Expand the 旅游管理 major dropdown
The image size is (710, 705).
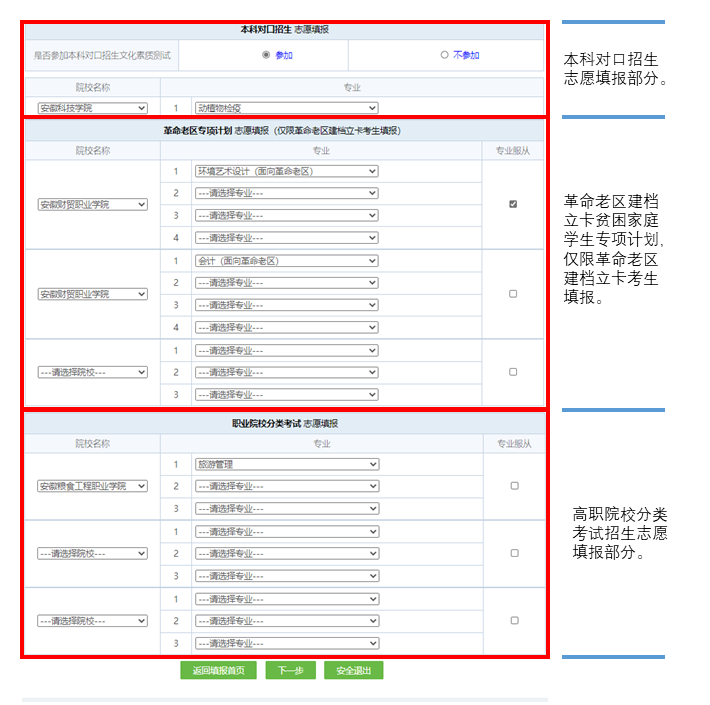coord(286,464)
